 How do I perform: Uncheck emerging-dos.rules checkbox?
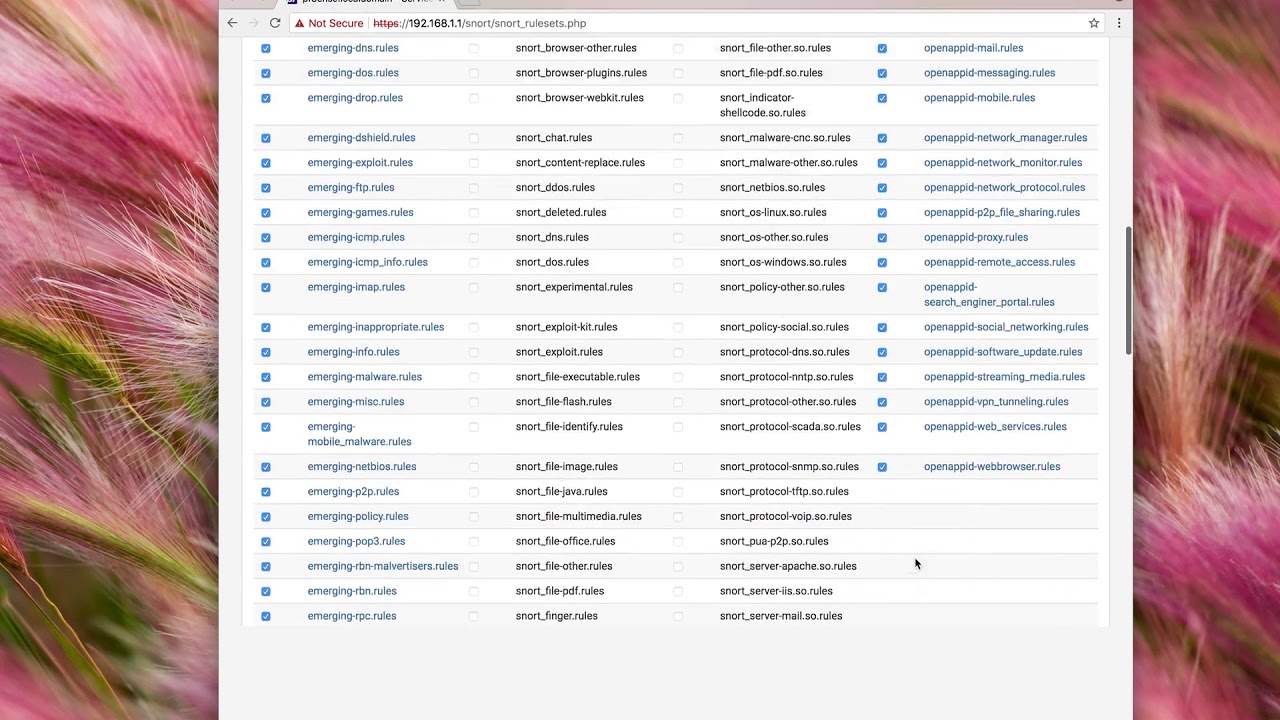(266, 73)
